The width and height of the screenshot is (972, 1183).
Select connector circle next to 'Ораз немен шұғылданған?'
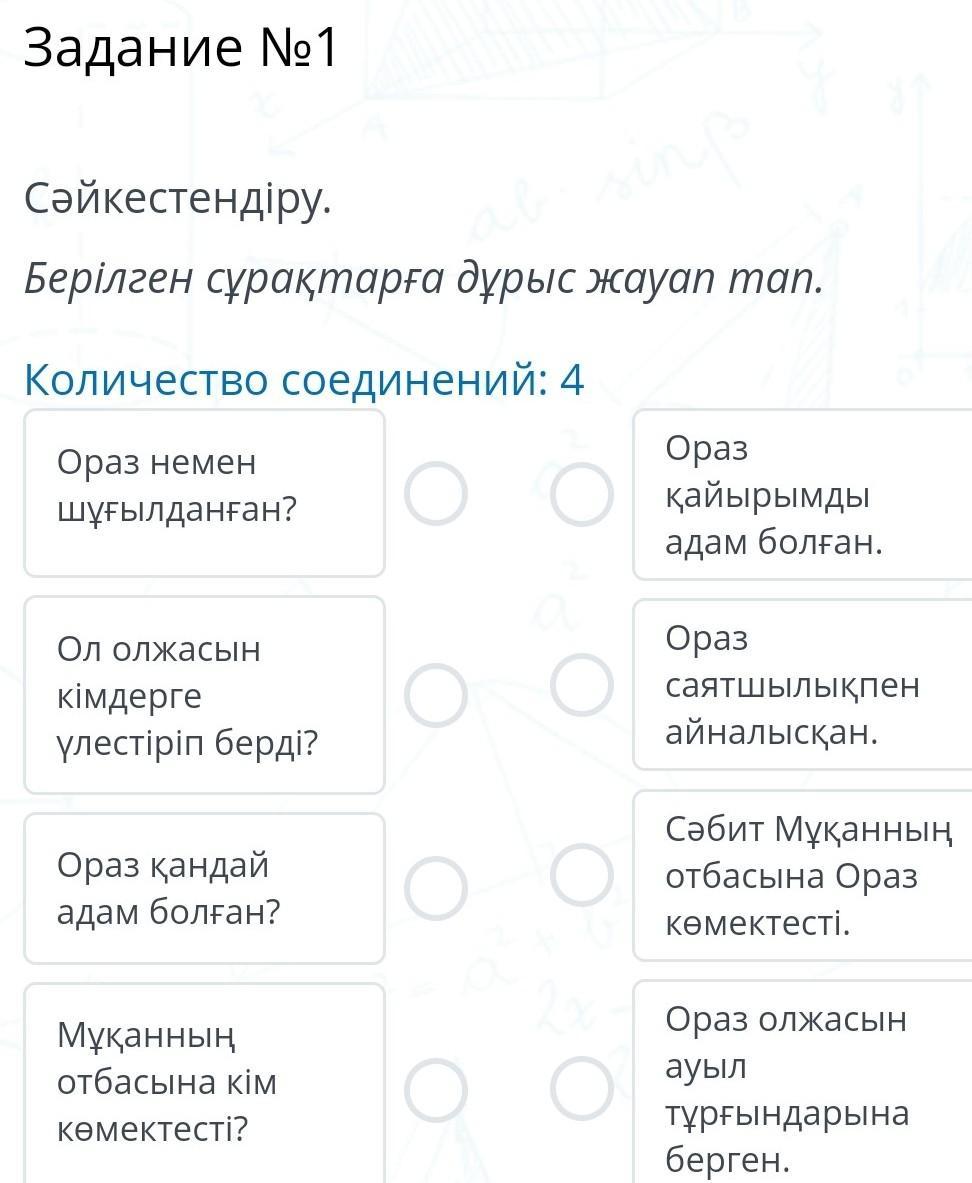tap(435, 494)
